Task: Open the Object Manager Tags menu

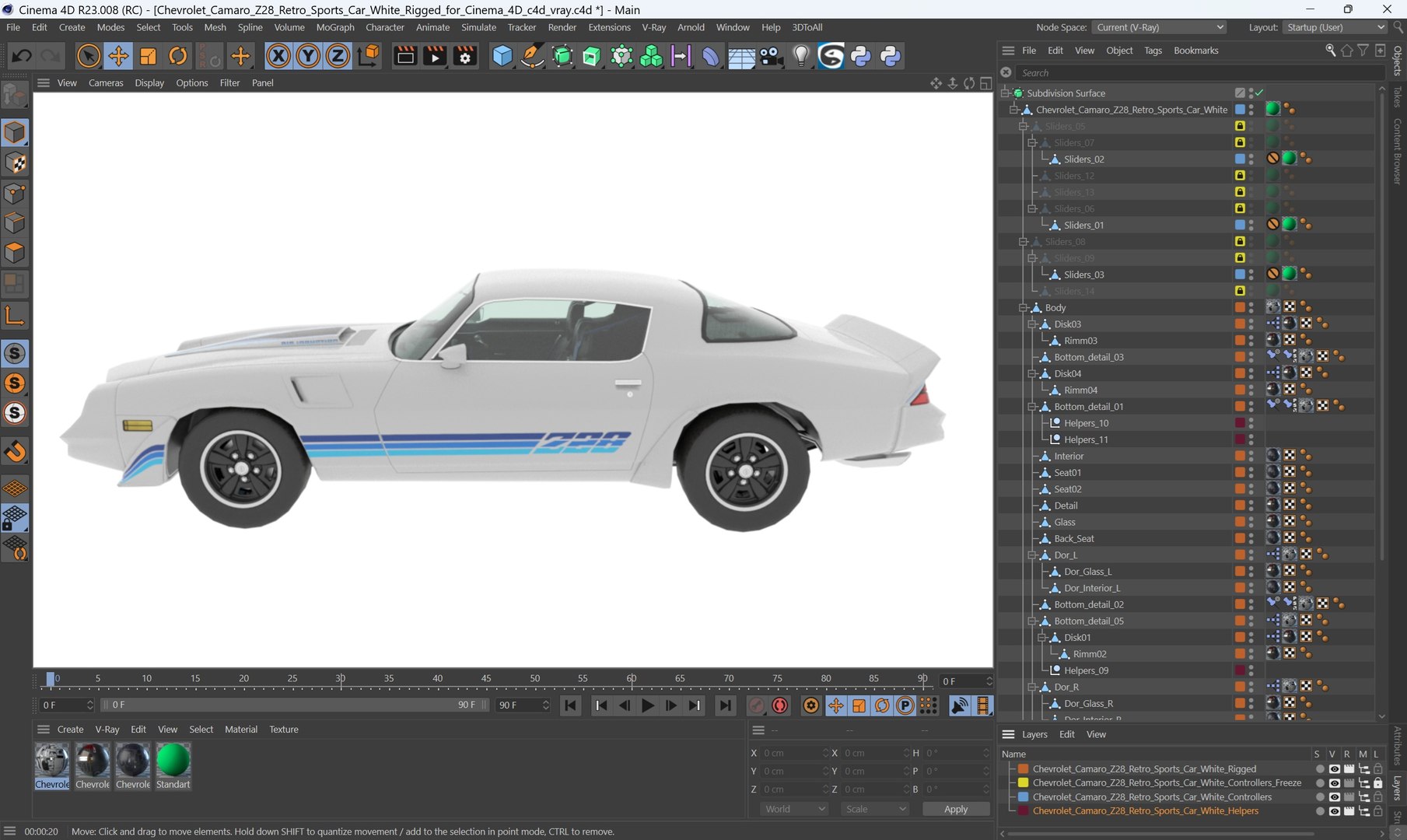Action: pyautogui.click(x=1153, y=51)
